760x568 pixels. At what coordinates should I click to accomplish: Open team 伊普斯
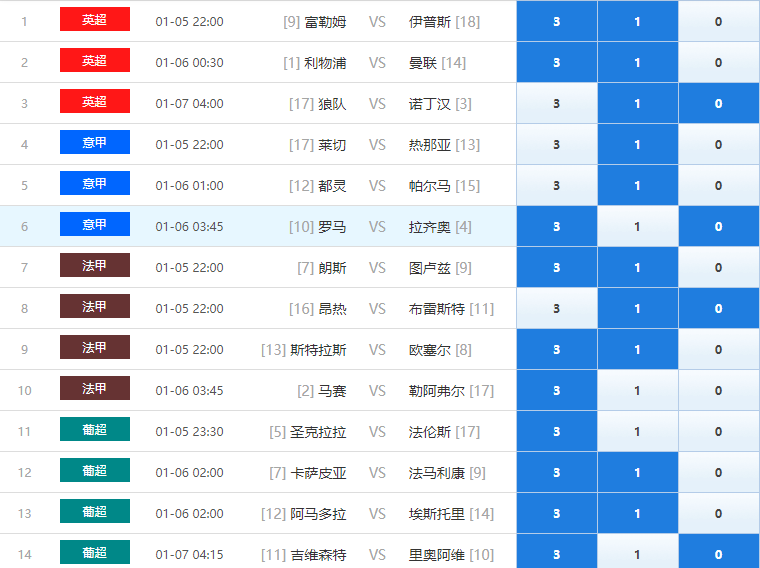pos(429,22)
